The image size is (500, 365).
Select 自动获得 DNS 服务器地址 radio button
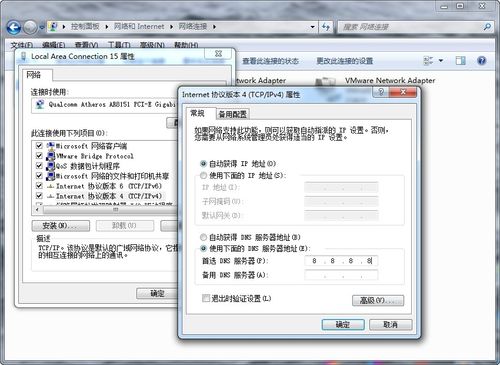[x=203, y=237]
